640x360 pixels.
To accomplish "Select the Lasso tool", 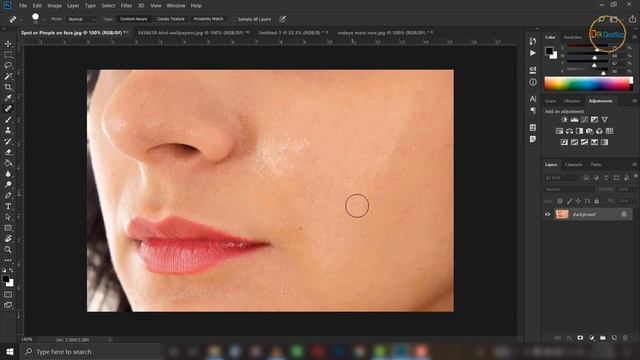I will point(8,65).
